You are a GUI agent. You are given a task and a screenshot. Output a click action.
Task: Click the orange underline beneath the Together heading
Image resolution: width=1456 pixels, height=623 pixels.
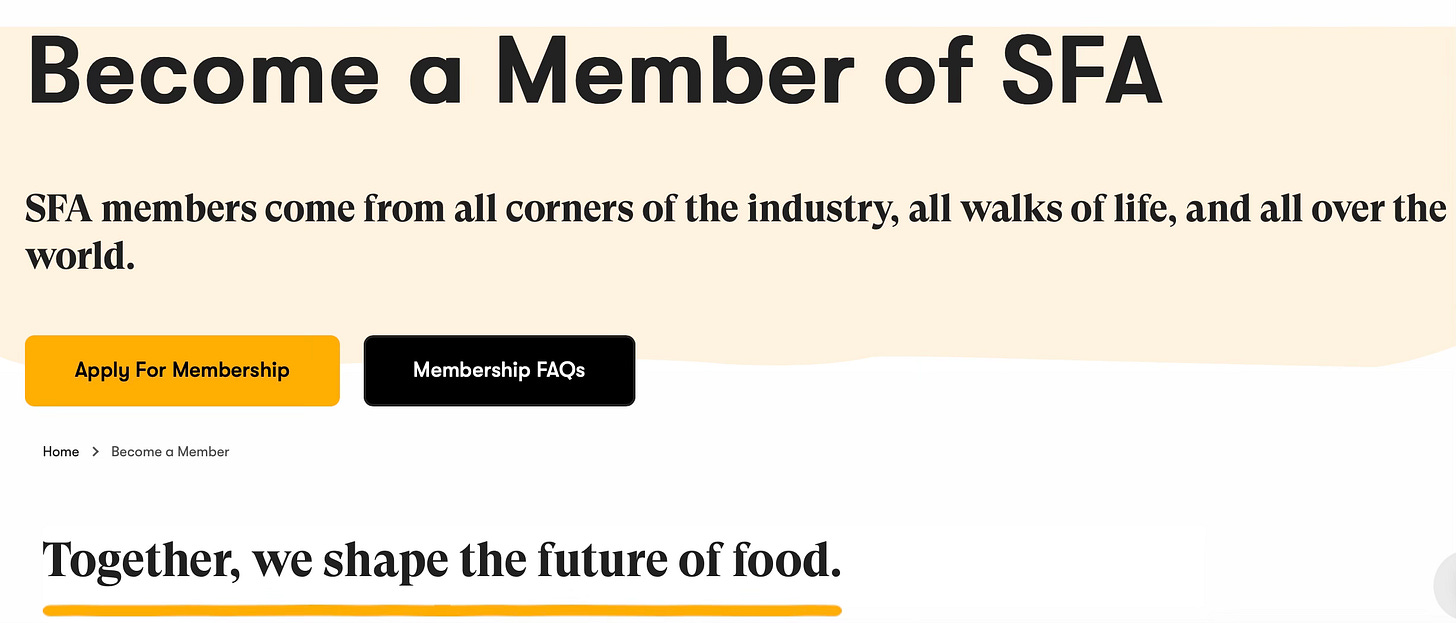pos(442,608)
